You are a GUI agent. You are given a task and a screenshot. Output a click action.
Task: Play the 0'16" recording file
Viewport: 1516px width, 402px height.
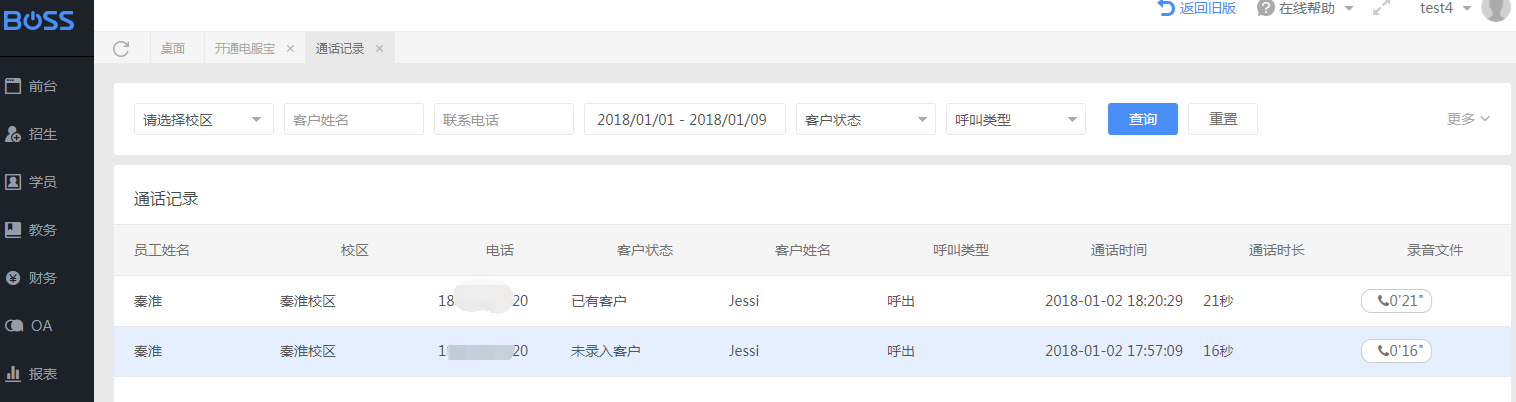(1396, 351)
